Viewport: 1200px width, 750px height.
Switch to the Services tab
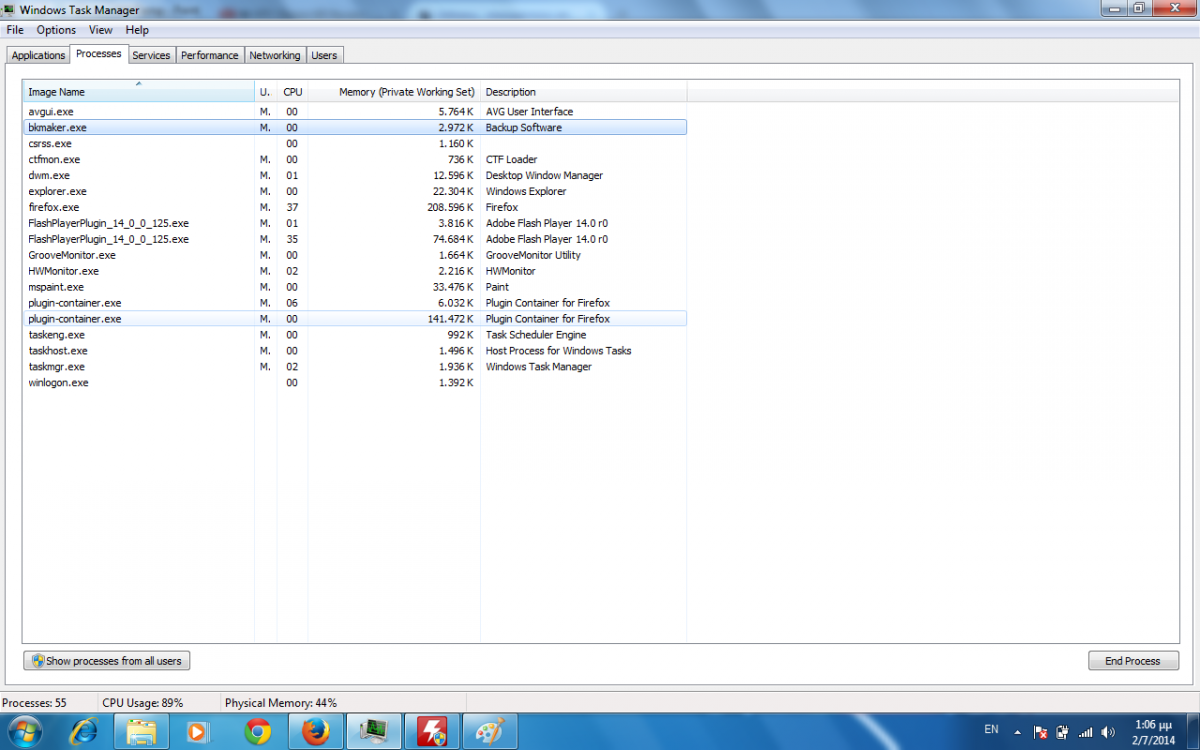click(x=151, y=55)
